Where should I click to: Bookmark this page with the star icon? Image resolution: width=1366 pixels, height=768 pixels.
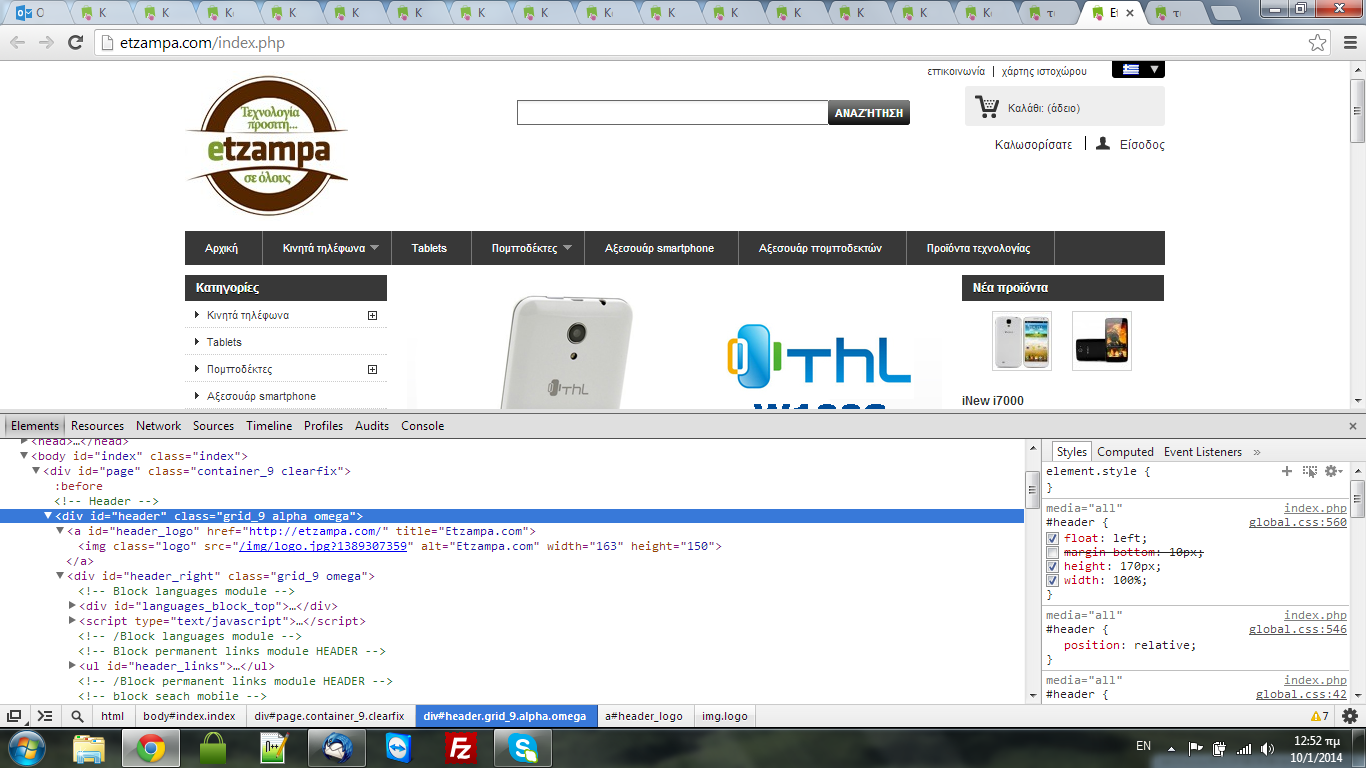[x=1318, y=43]
